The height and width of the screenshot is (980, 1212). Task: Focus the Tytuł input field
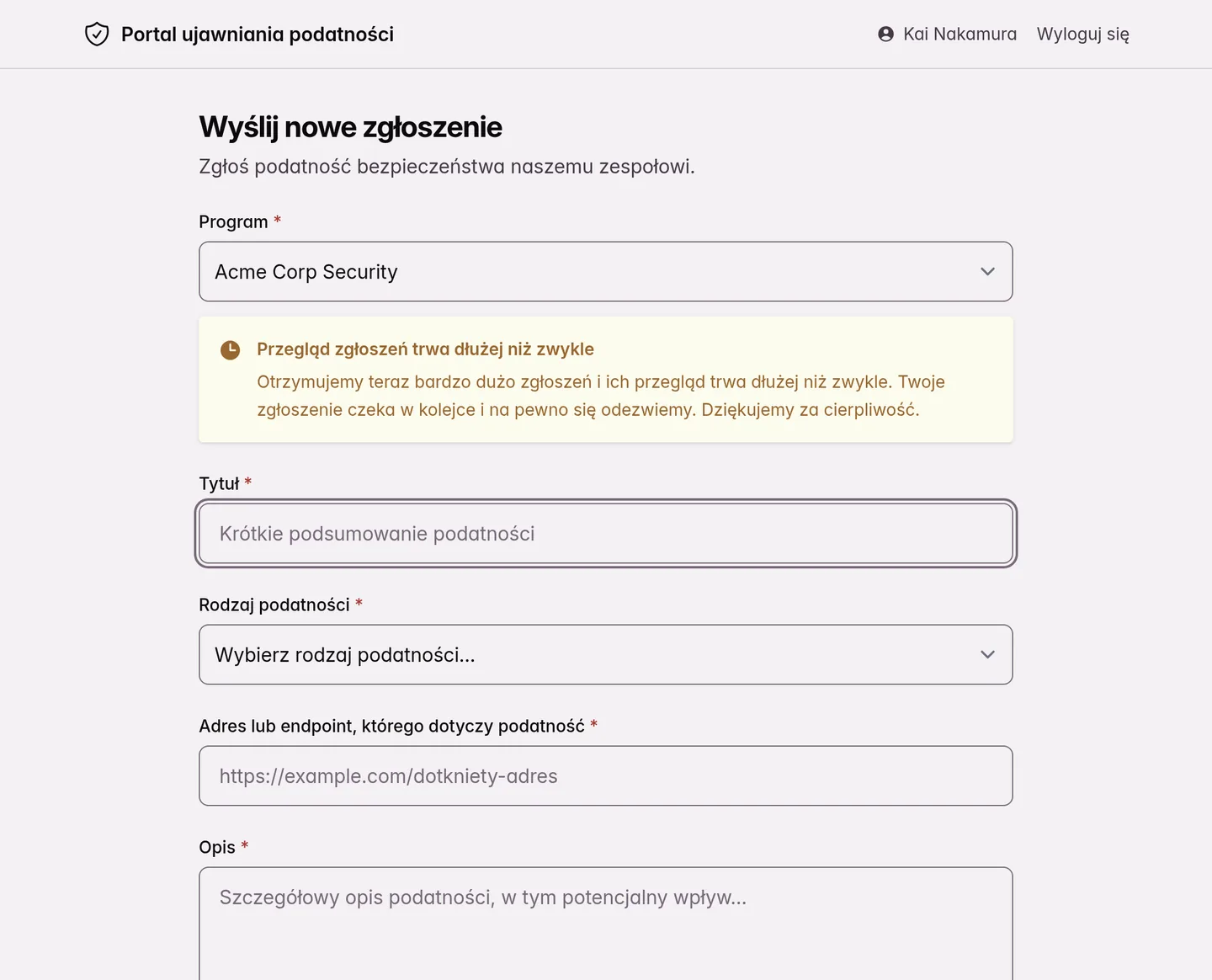tap(606, 534)
